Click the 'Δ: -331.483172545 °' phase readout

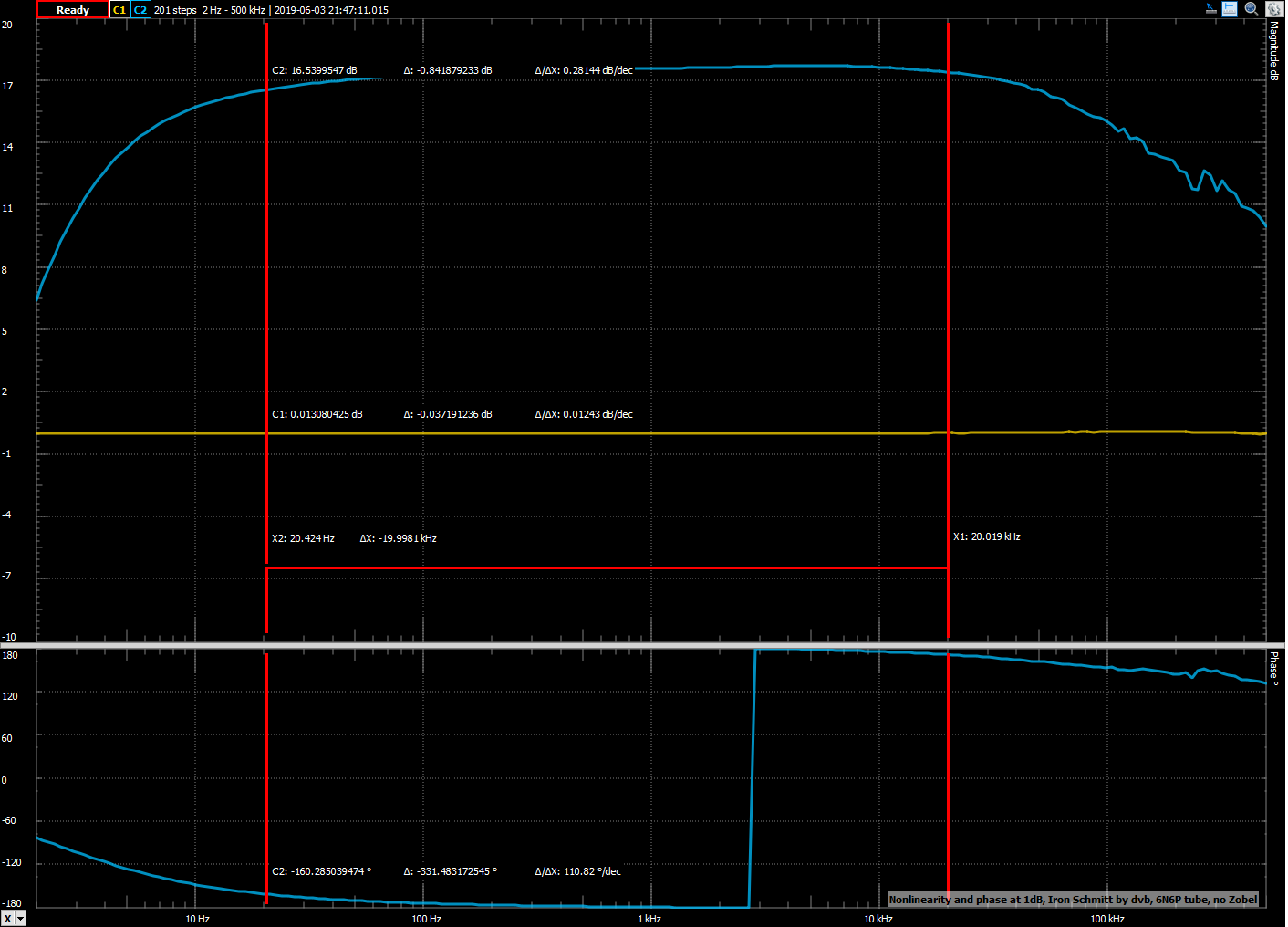451,871
